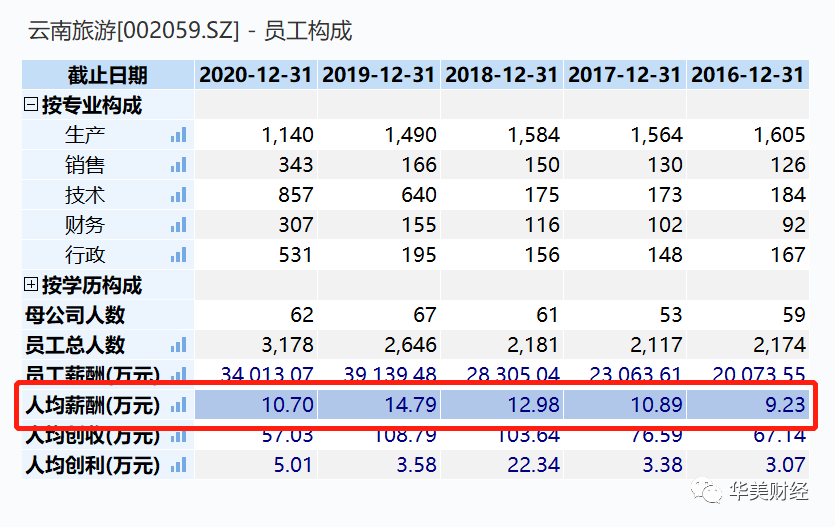Select the 行政 row label

click(85, 255)
